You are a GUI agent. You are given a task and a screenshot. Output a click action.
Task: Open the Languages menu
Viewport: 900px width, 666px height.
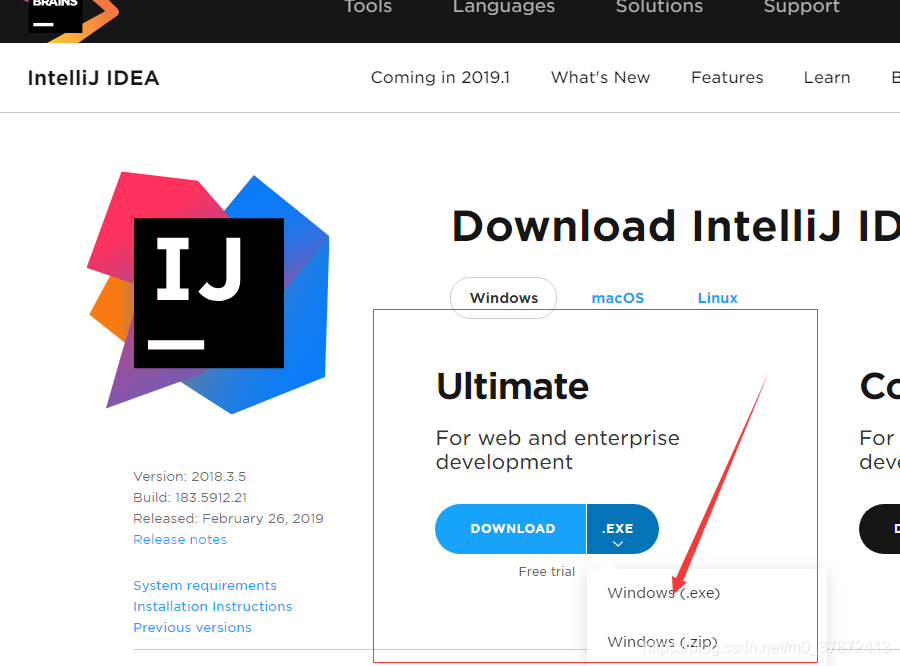pos(503,7)
